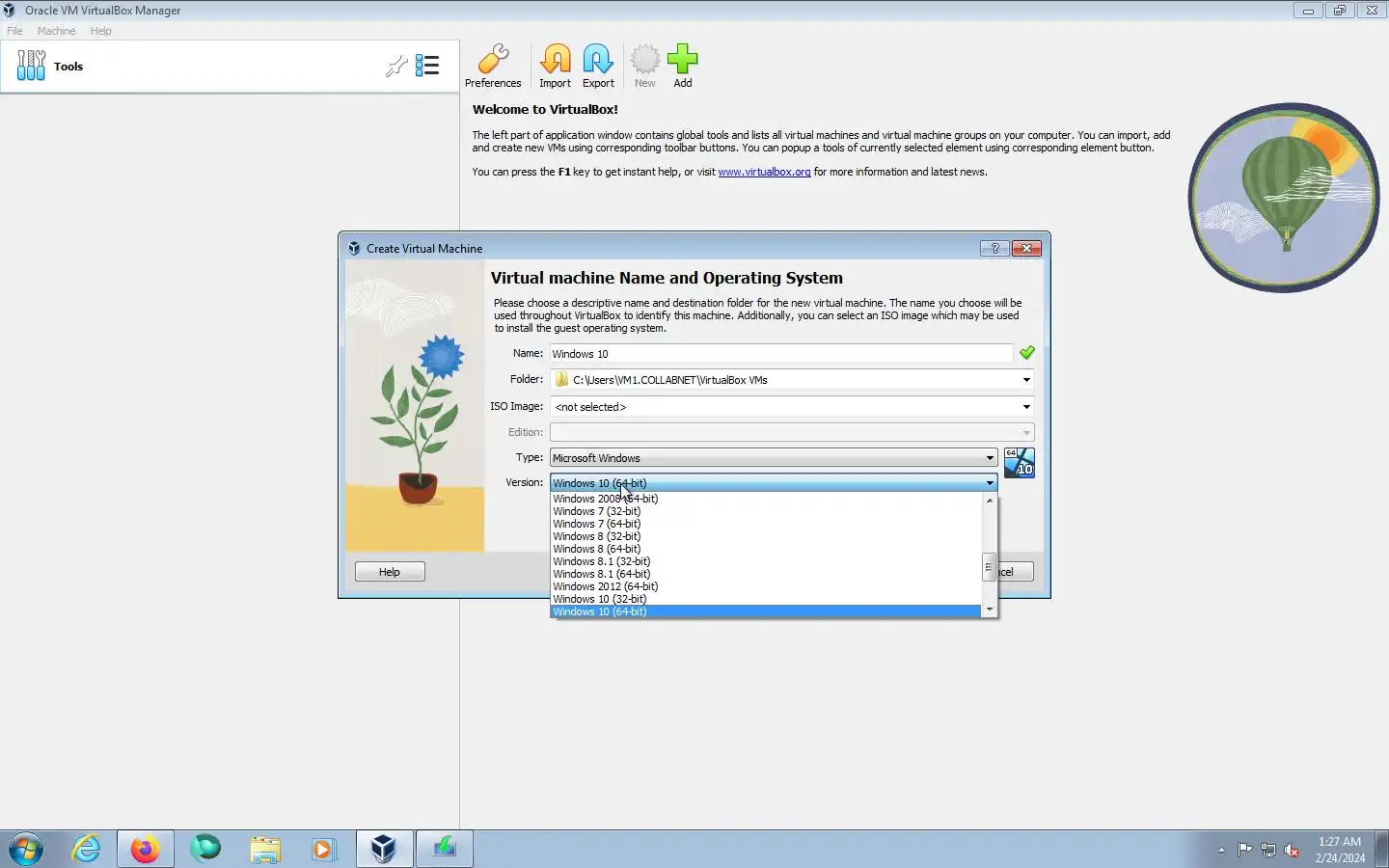Select Windows 2012 (64-bit) from list

[x=766, y=586]
